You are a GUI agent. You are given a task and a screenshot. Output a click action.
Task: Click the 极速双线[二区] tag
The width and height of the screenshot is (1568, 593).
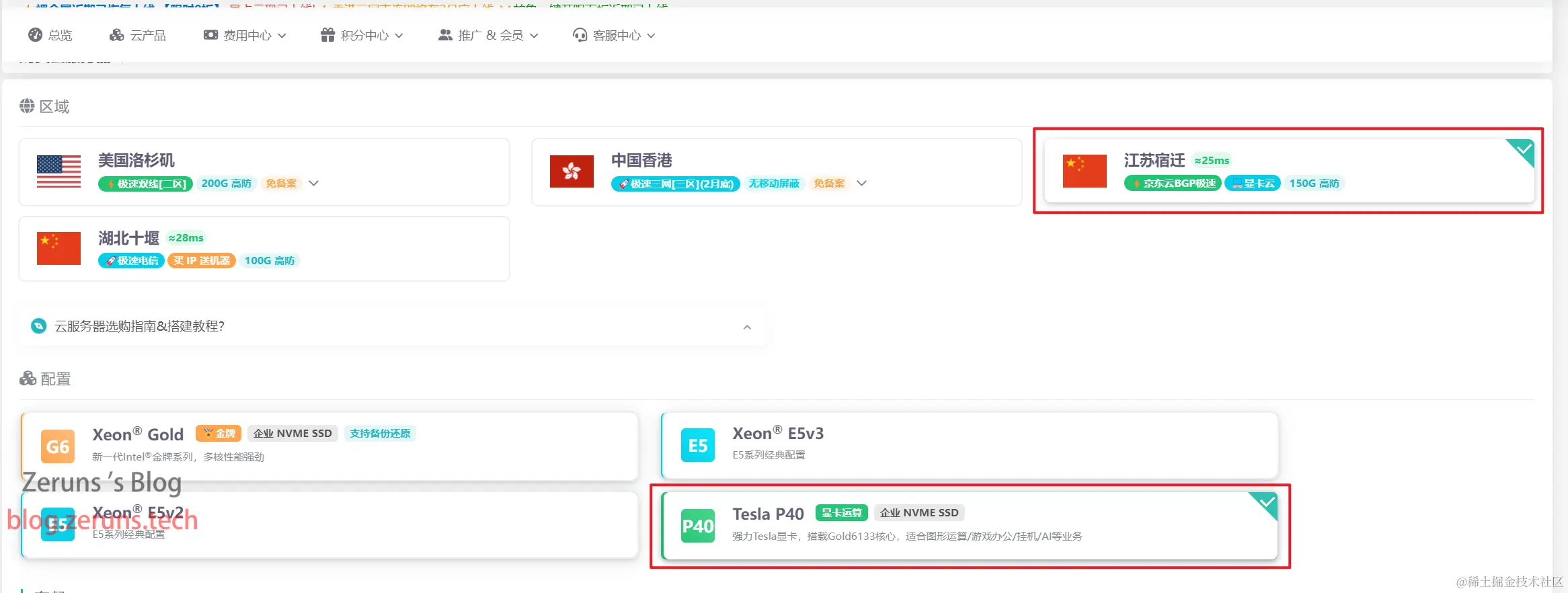pyautogui.click(x=145, y=184)
